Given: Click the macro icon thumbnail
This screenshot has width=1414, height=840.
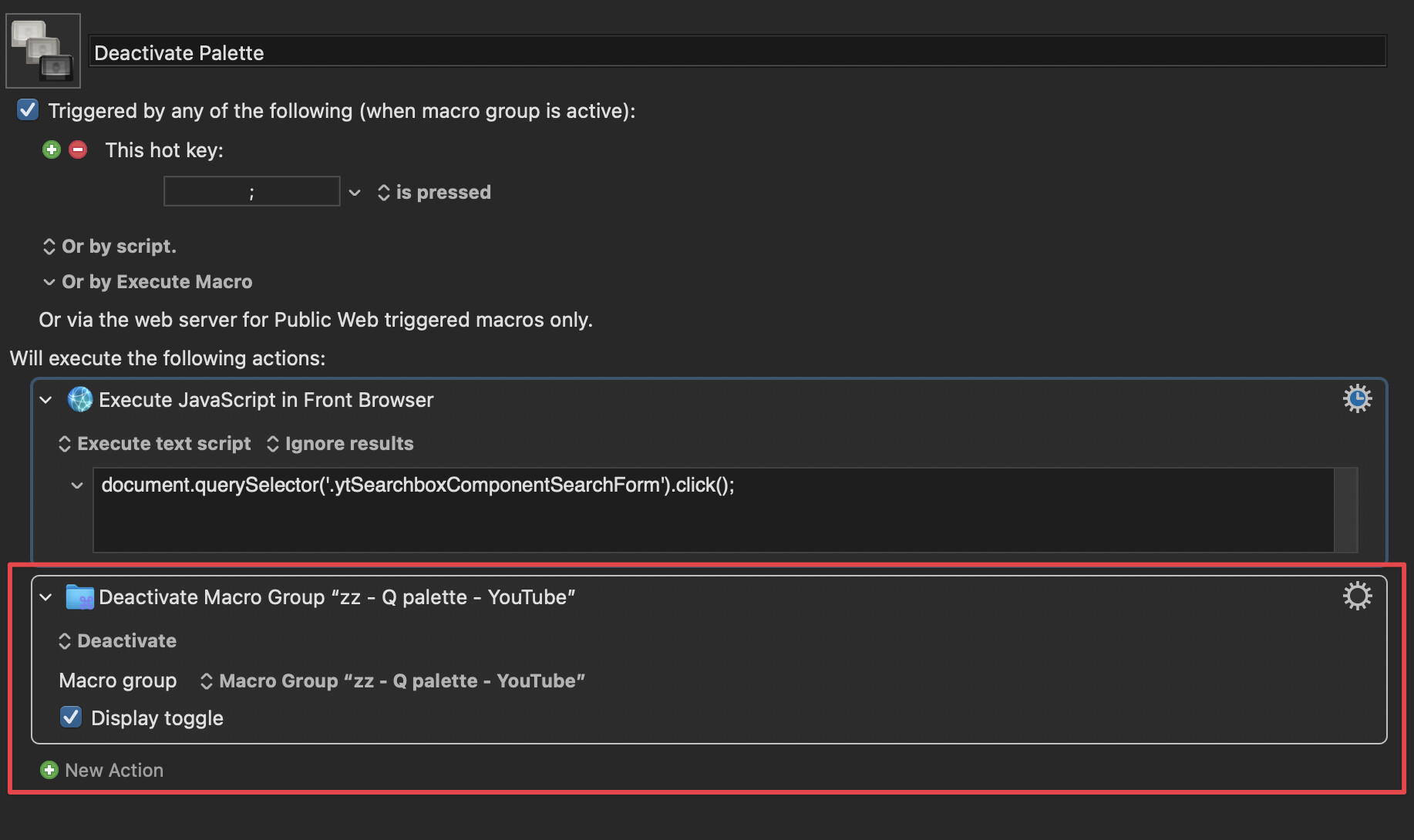Looking at the screenshot, I should 43,51.
